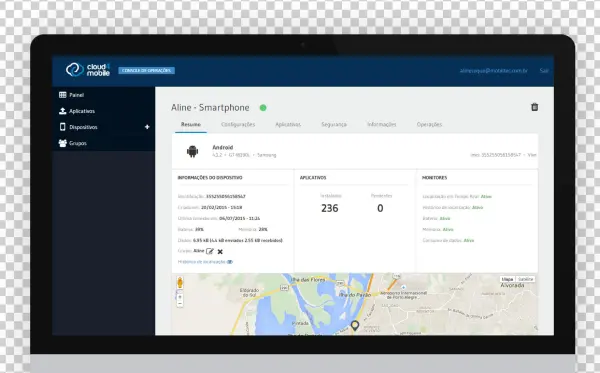Viewport: 600px width, 373px height.
Task: Click the installed apps count 236
Action: (x=330, y=208)
